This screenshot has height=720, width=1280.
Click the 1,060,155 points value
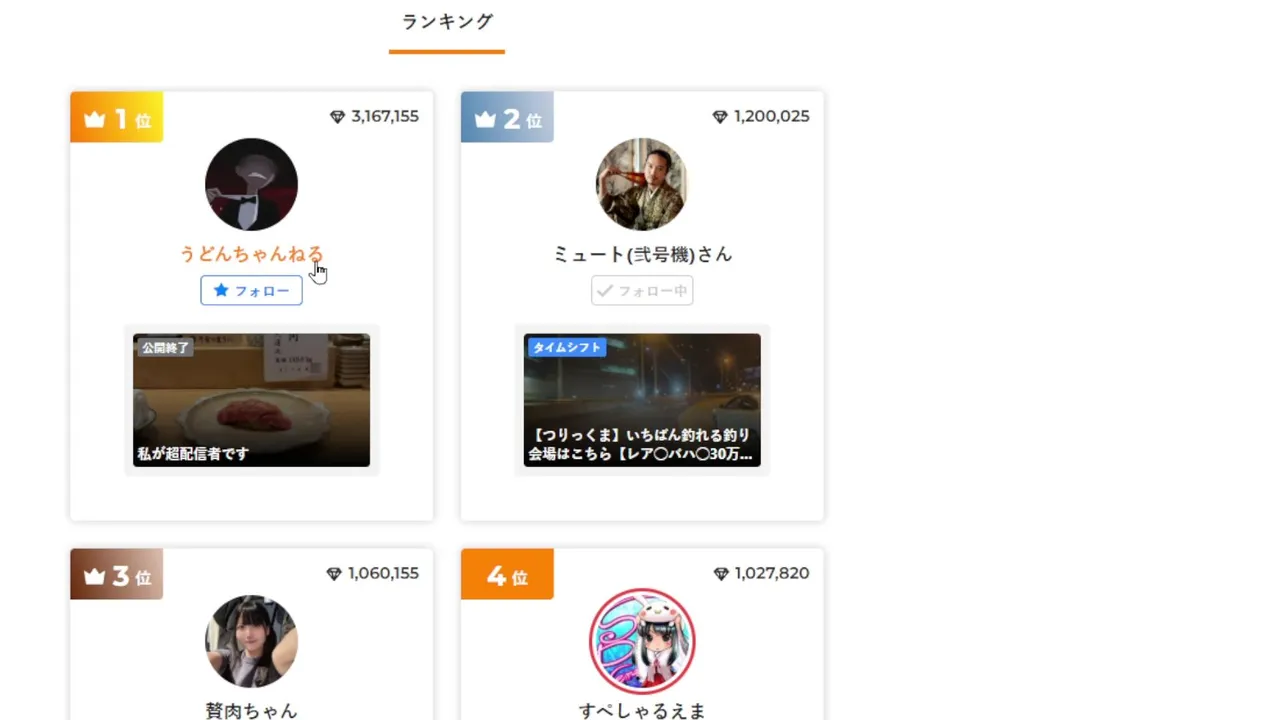[x=383, y=574]
